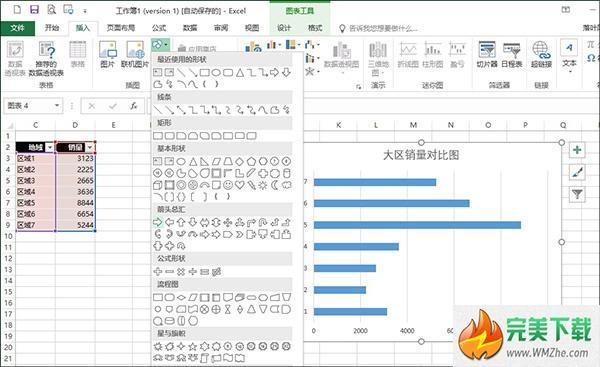Open the 销量 column filter dropdown
The height and width of the screenshot is (367, 600).
pos(90,147)
